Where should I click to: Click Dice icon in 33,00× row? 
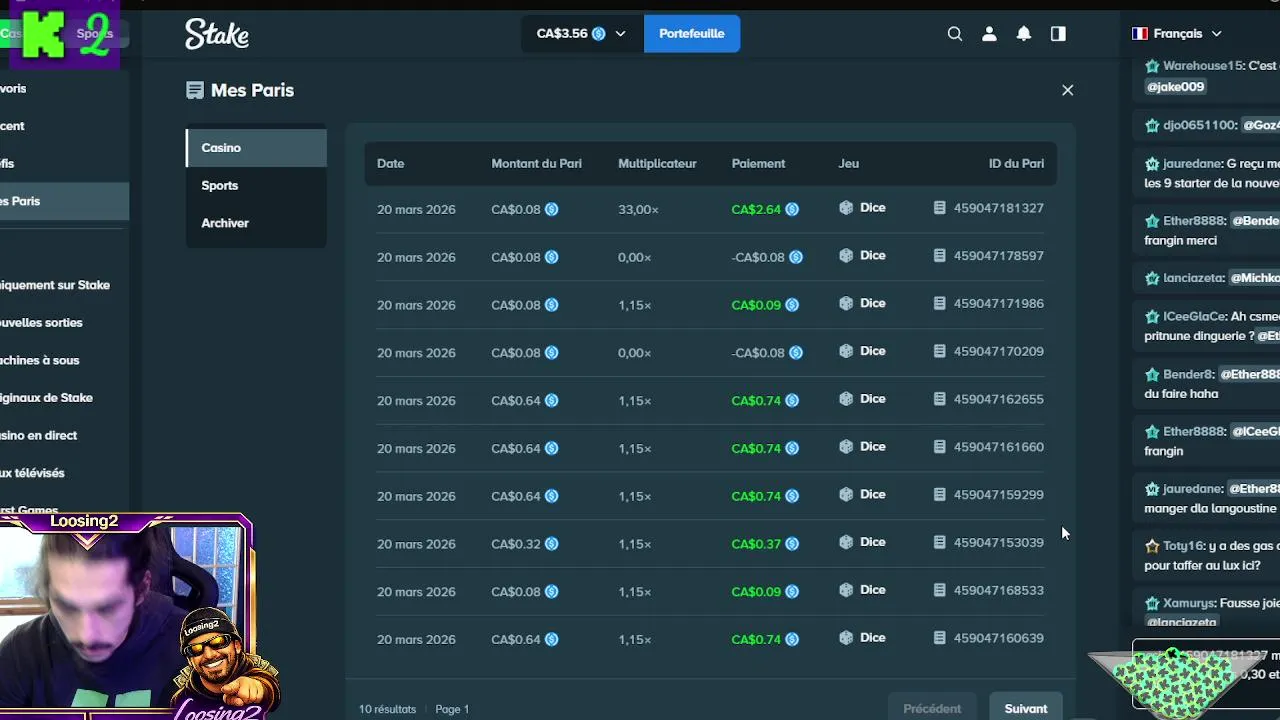click(846, 208)
